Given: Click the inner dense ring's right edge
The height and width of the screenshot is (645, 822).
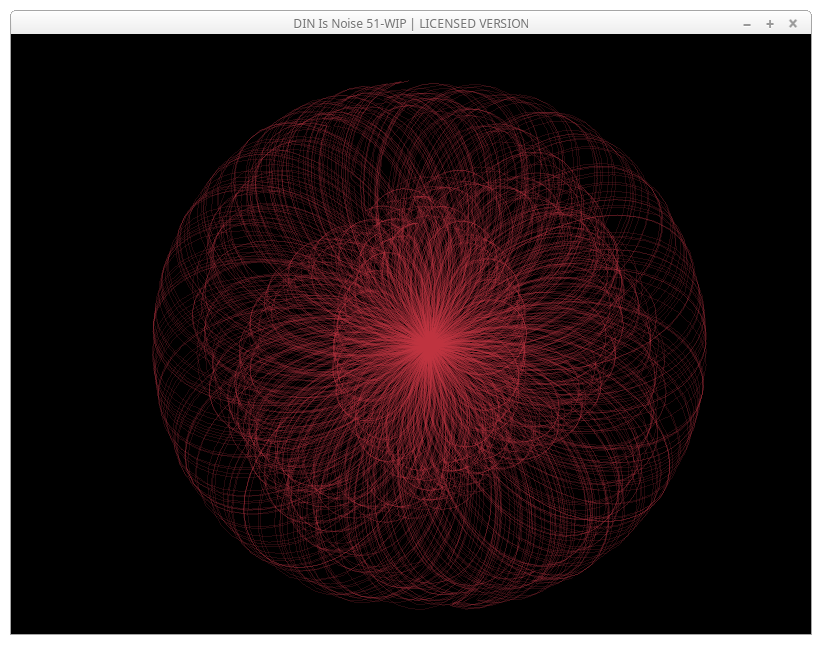Looking at the screenshot, I should pyautogui.click(x=525, y=342).
